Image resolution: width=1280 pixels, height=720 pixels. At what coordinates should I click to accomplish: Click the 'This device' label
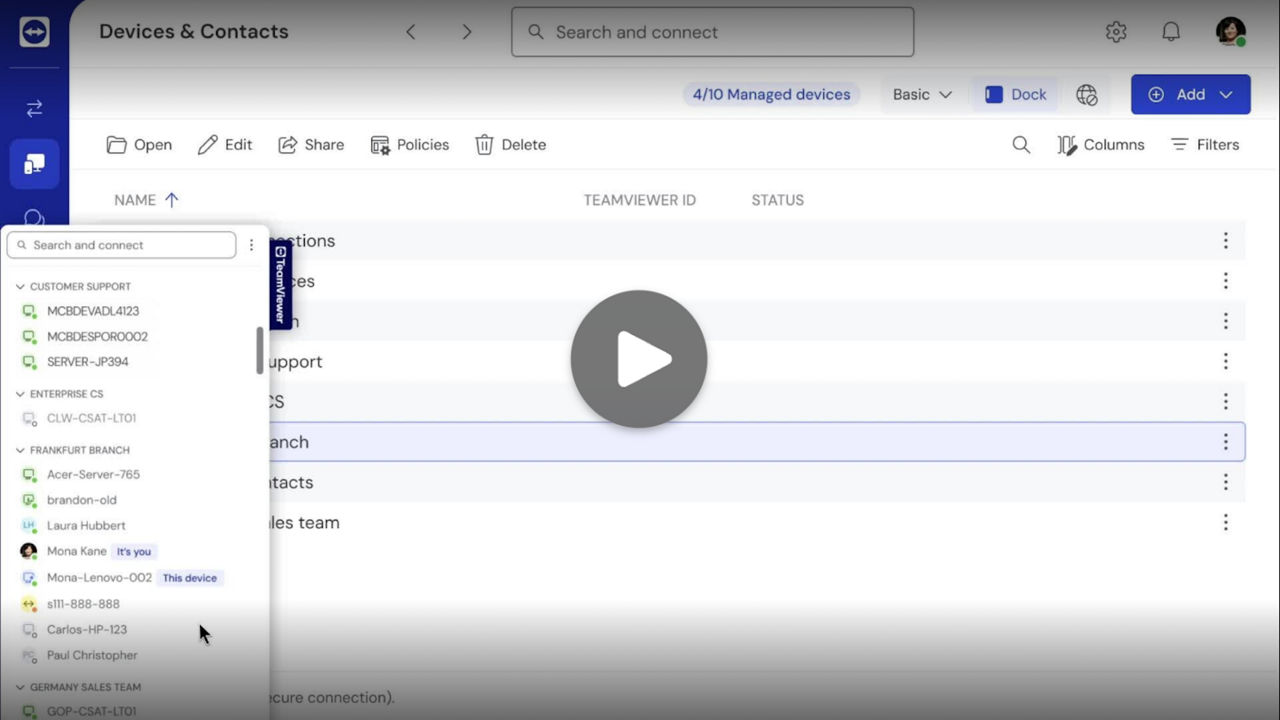[x=190, y=578]
